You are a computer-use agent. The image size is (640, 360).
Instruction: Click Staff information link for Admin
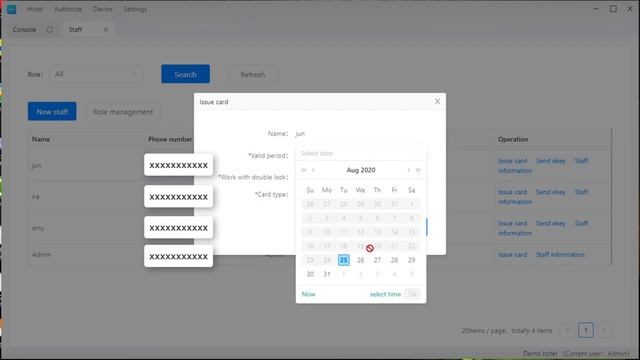[x=560, y=254]
